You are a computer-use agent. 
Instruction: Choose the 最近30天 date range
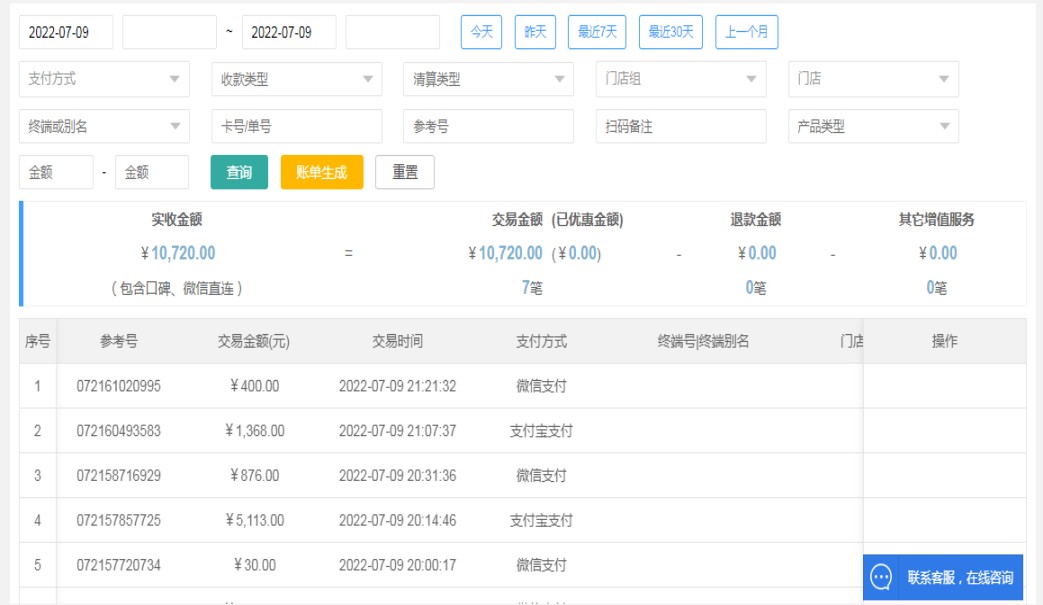pos(670,32)
